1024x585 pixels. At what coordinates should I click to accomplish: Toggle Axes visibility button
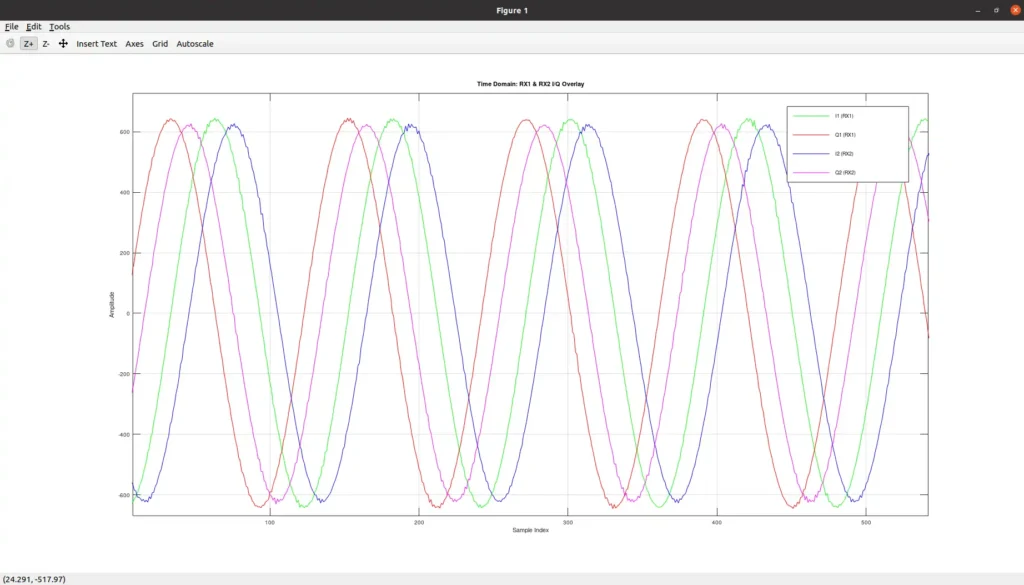point(135,44)
